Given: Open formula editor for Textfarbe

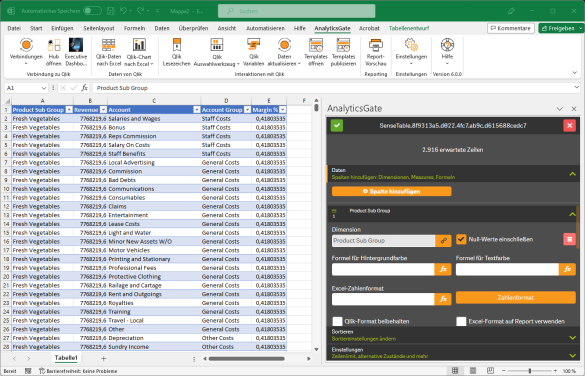Looking at the screenshot, I should click(567, 269).
